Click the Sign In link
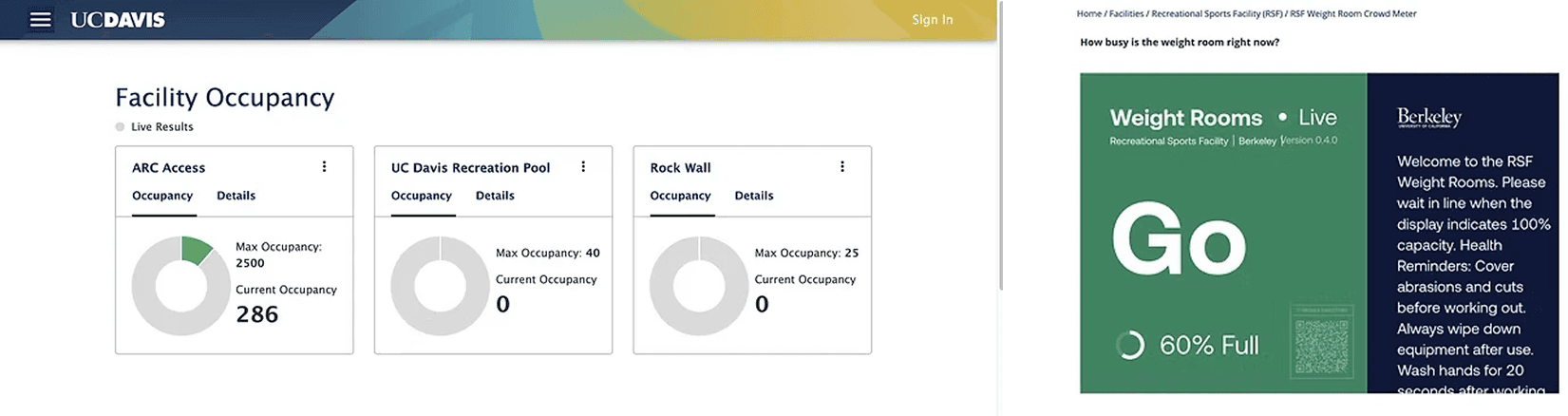The image size is (1568, 416). coord(932,20)
